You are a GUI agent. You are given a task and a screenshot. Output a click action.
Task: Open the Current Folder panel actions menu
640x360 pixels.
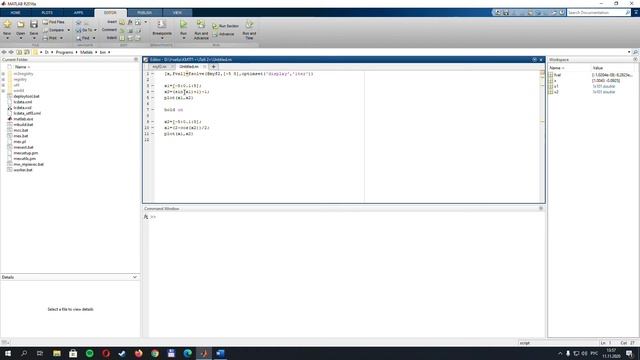[136, 60]
